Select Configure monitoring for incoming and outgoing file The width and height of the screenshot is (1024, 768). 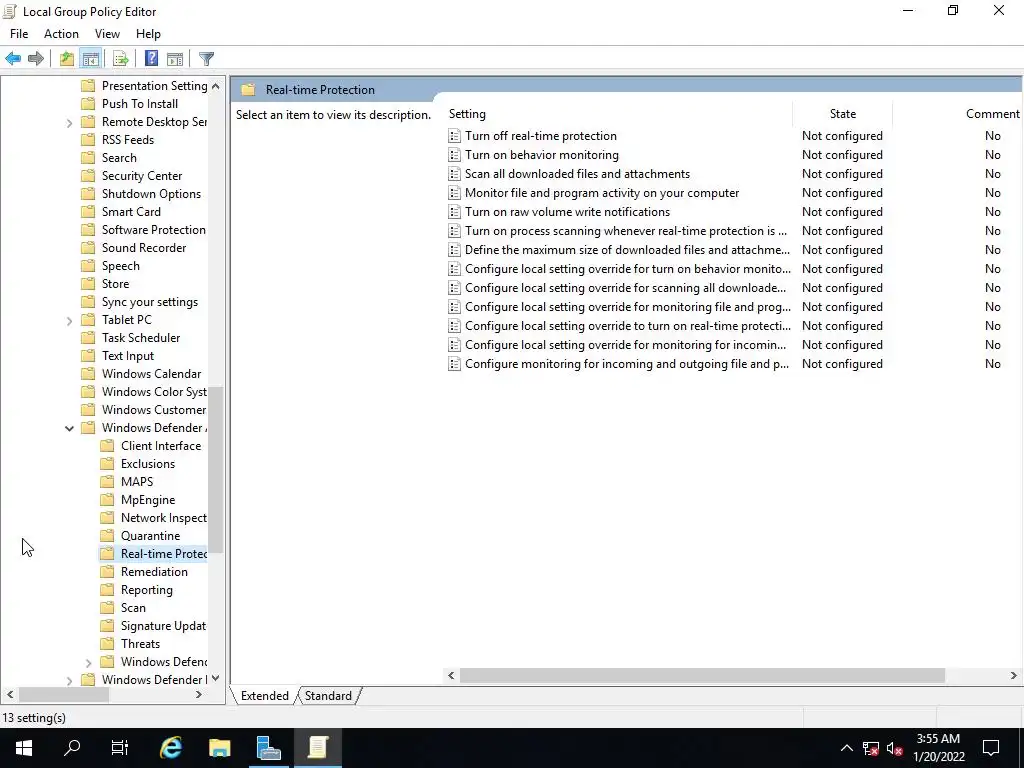click(x=627, y=364)
